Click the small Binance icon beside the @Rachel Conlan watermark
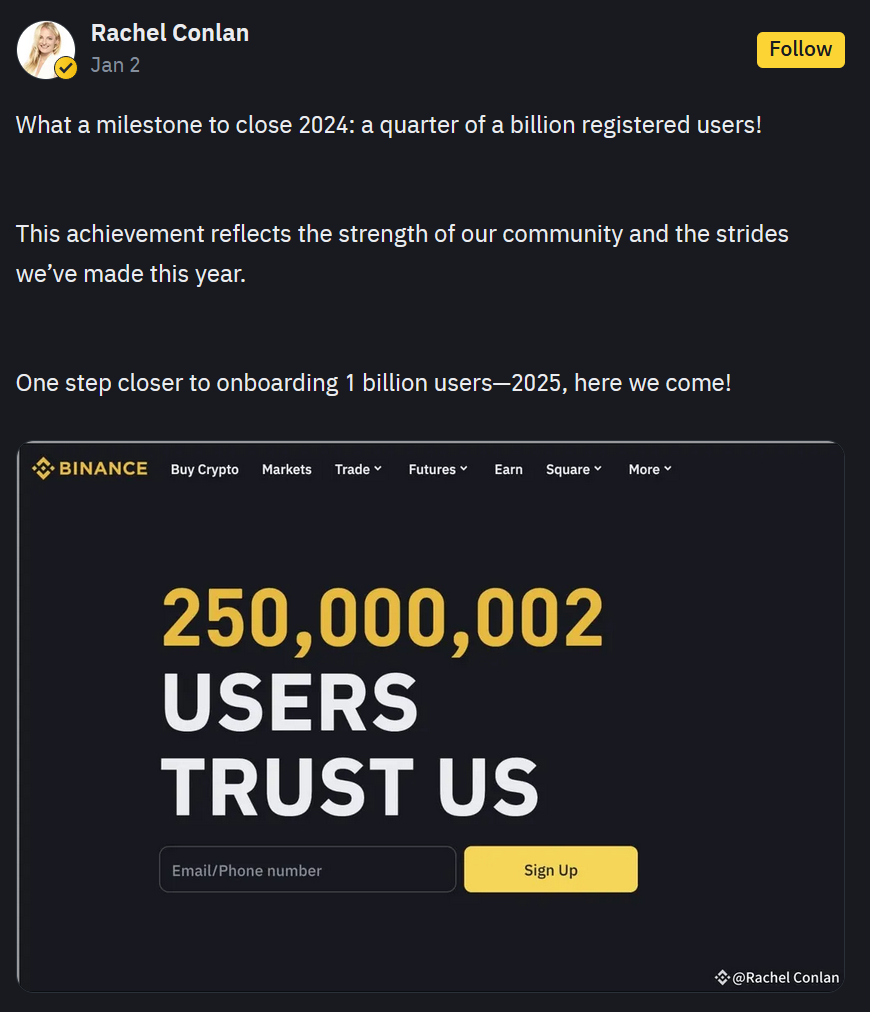The width and height of the screenshot is (870, 1012). pos(722,977)
